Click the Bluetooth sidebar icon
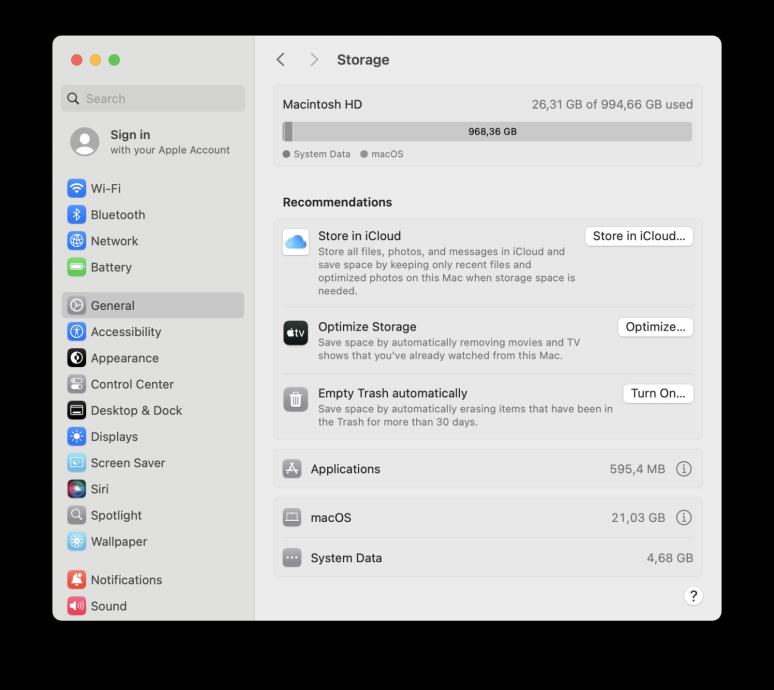Viewport: 774px width, 690px height. (77, 214)
